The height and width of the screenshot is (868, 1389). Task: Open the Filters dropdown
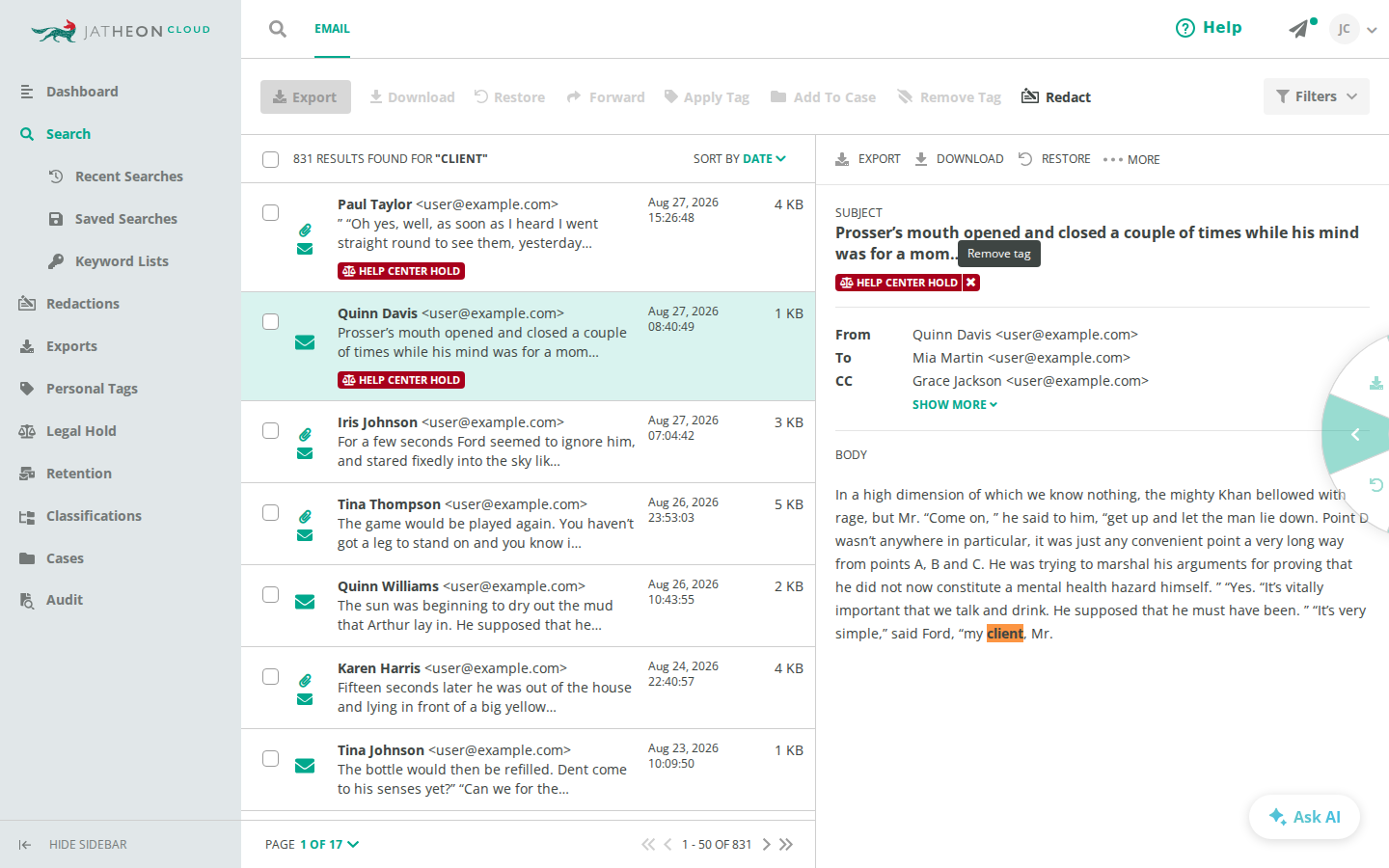[x=1316, y=96]
